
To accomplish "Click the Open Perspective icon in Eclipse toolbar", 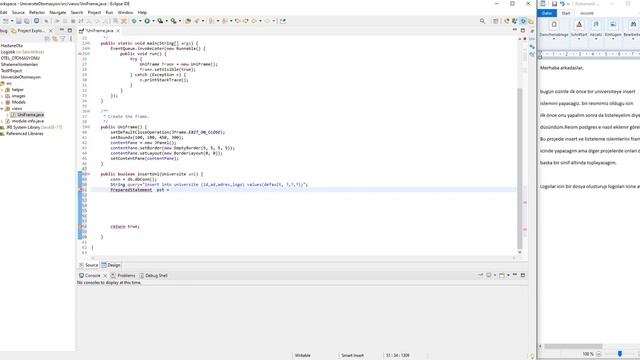I will click(x=495, y=21).
